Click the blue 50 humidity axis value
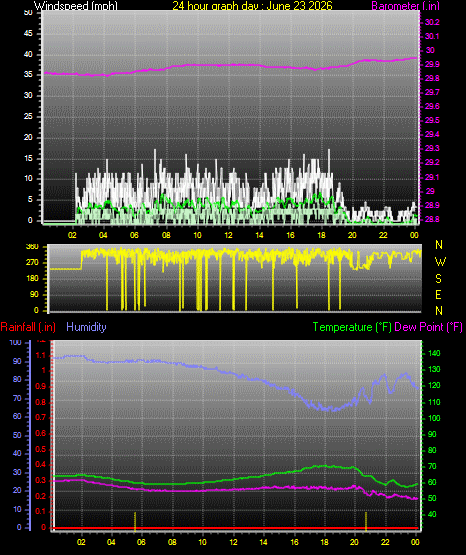 (17, 435)
